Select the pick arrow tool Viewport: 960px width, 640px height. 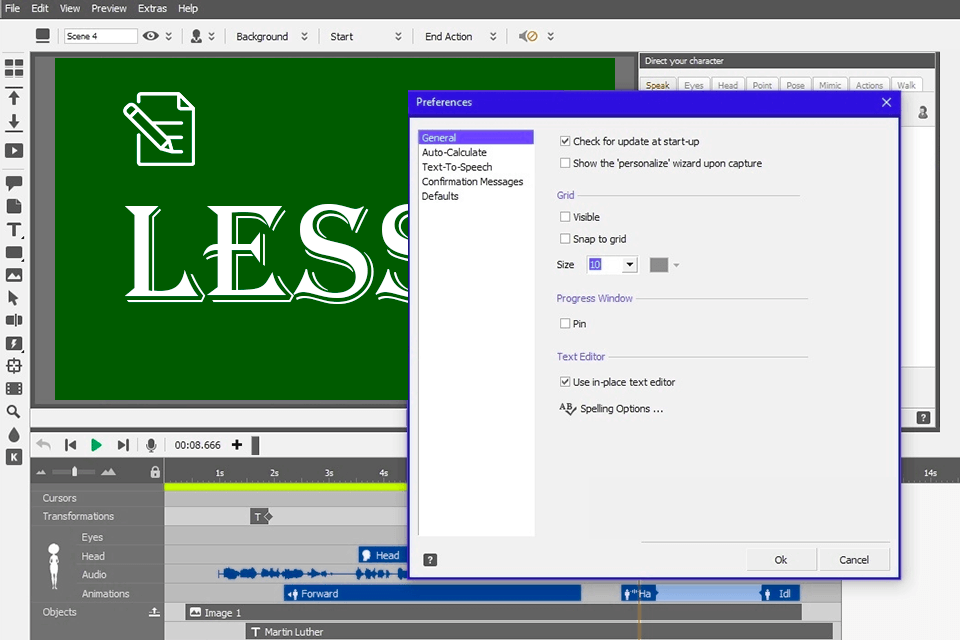tap(14, 298)
